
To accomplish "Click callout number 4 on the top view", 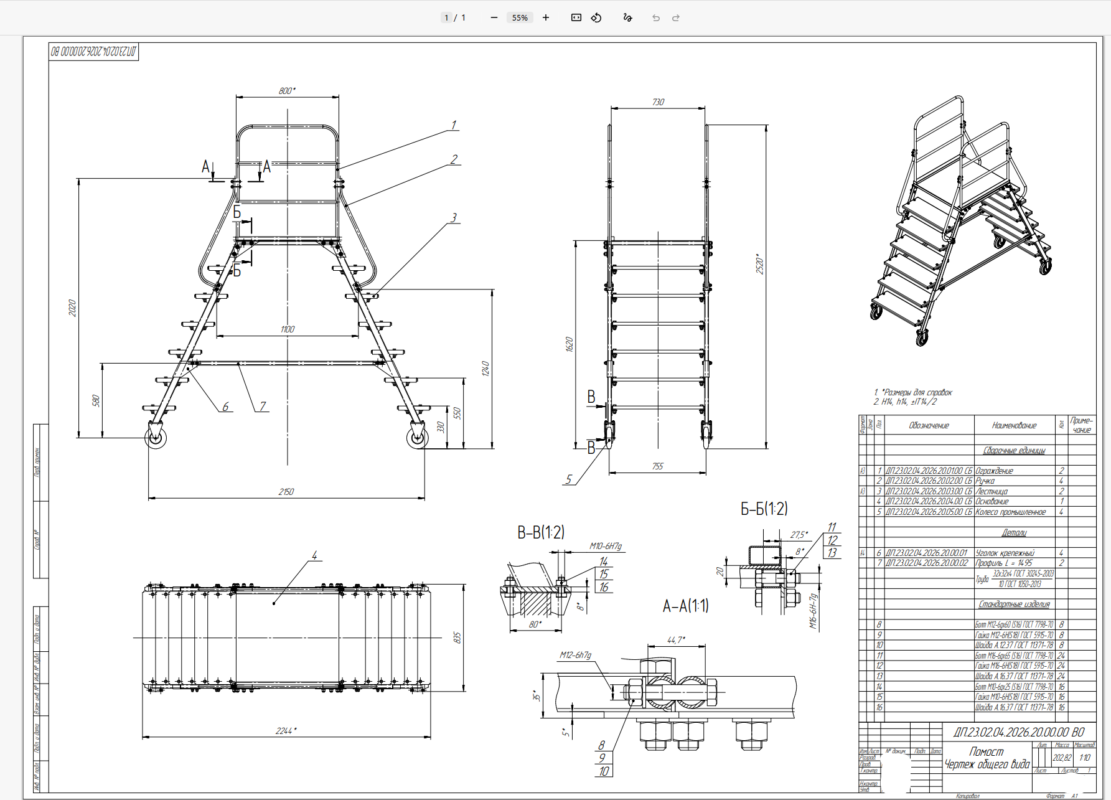I will [x=315, y=555].
